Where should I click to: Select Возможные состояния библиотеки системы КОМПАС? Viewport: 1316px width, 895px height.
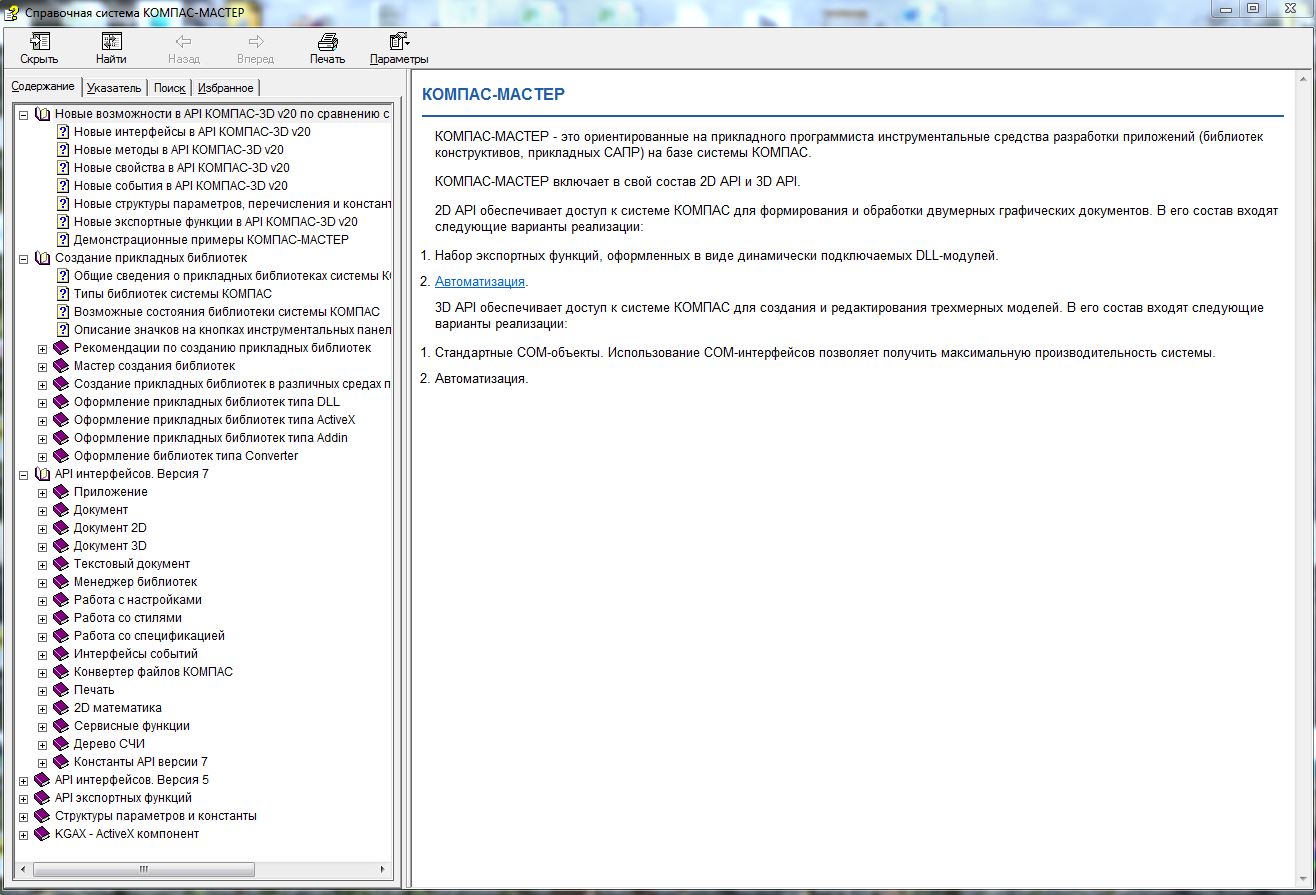click(x=226, y=312)
